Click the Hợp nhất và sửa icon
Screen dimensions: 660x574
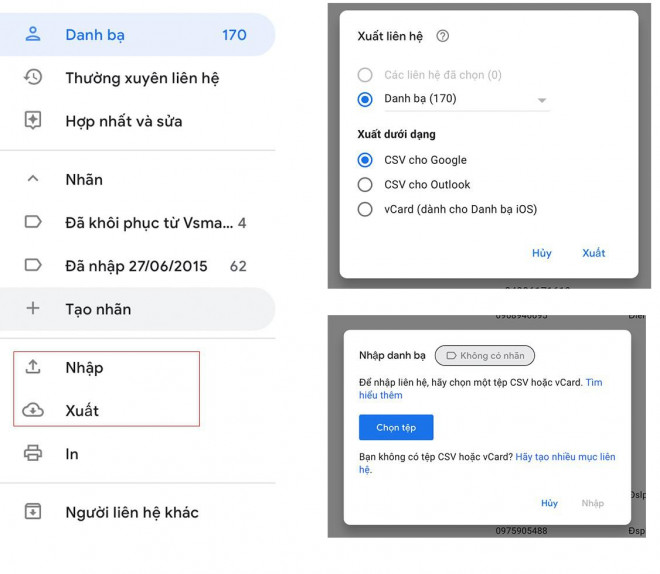coord(33,121)
